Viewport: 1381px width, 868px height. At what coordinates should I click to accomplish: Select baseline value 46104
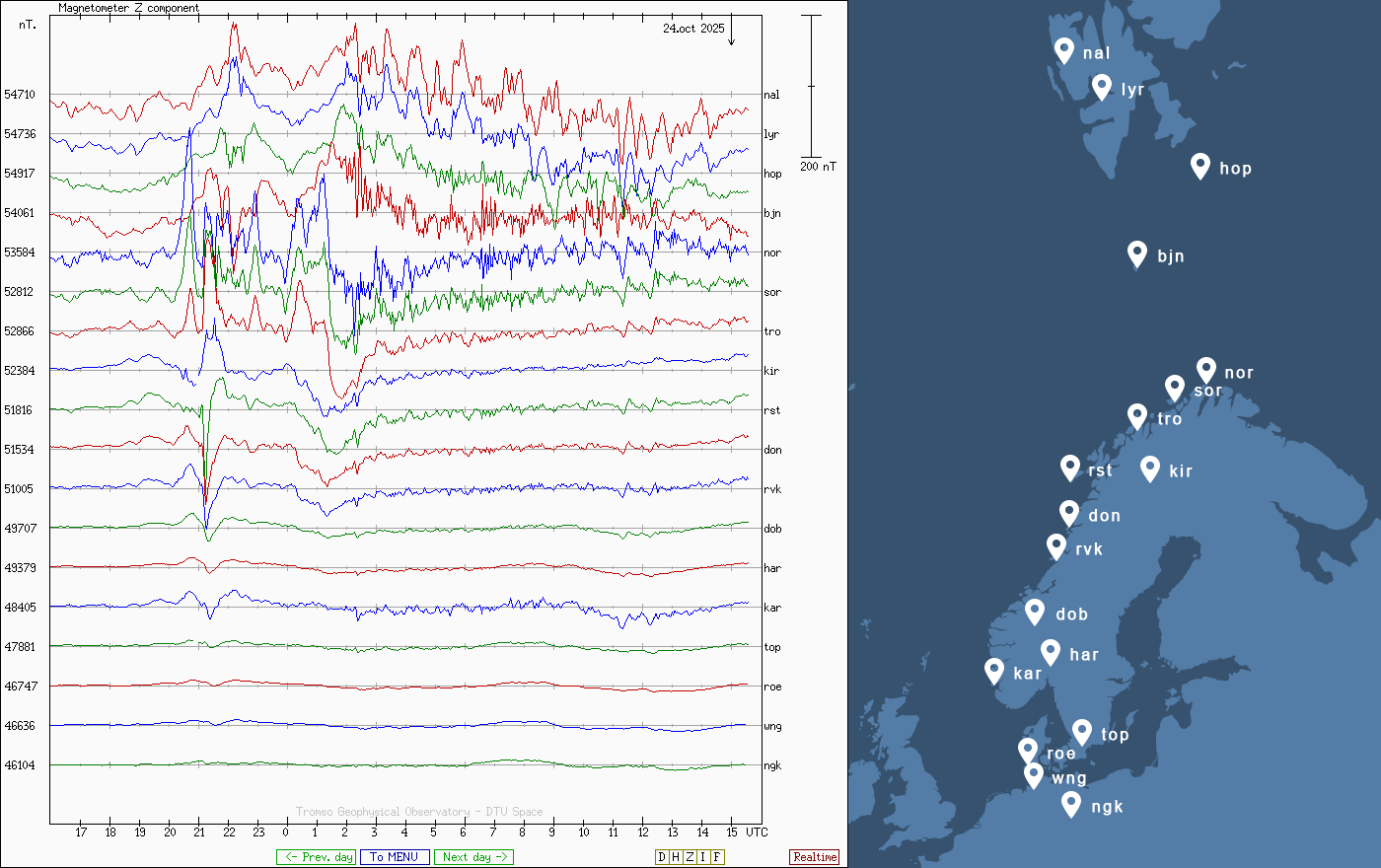(x=19, y=765)
